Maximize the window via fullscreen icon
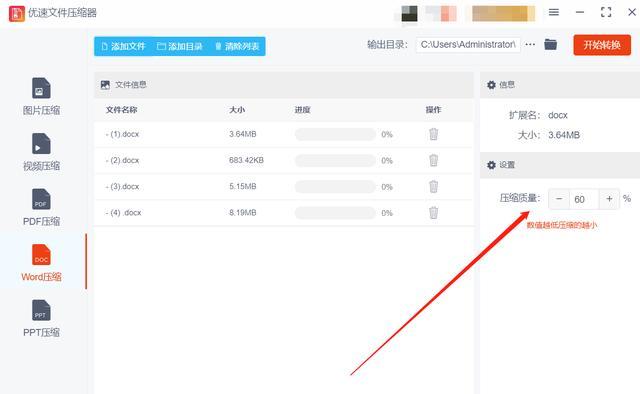 coord(606,12)
